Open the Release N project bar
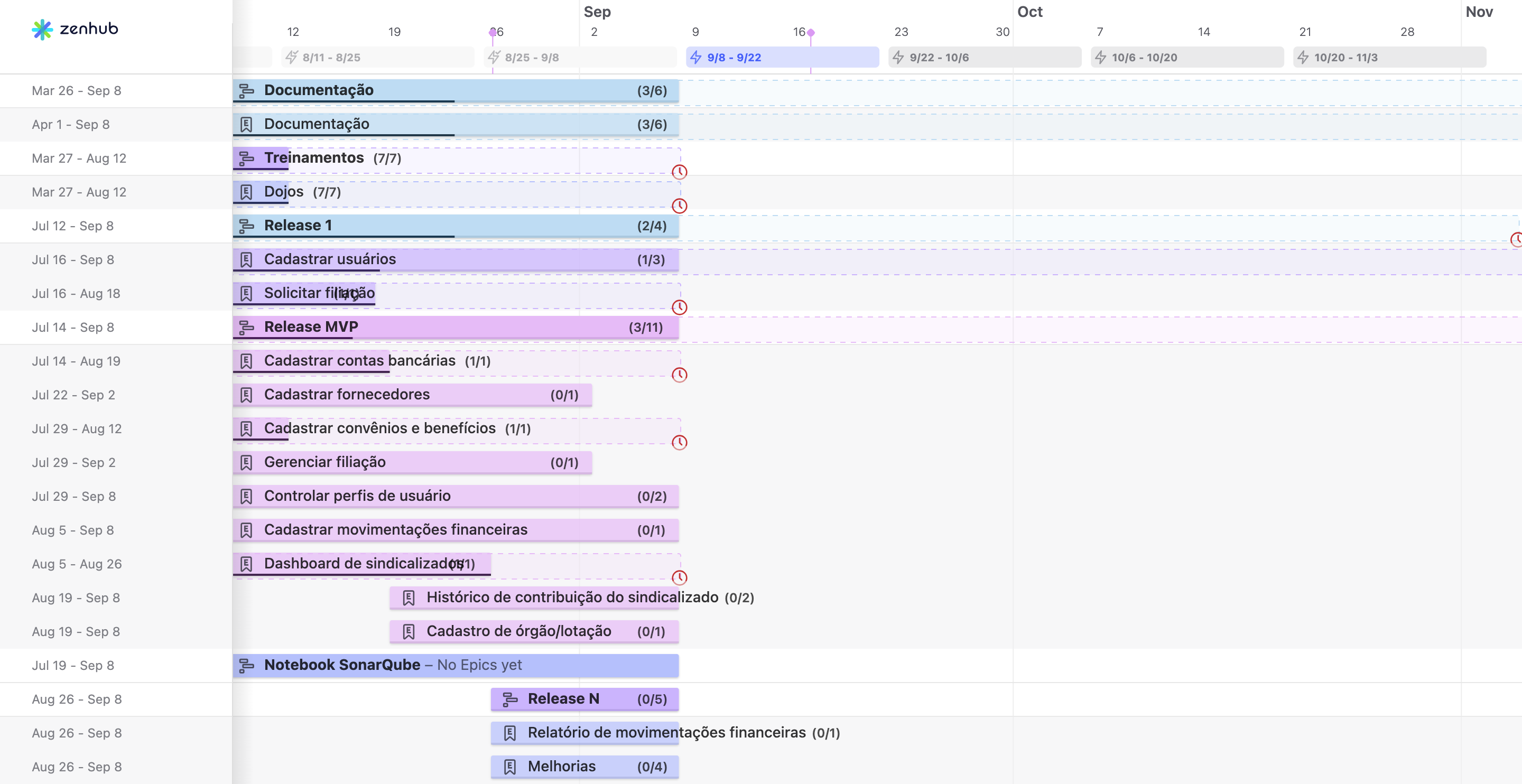The width and height of the screenshot is (1522, 784). pos(585,699)
